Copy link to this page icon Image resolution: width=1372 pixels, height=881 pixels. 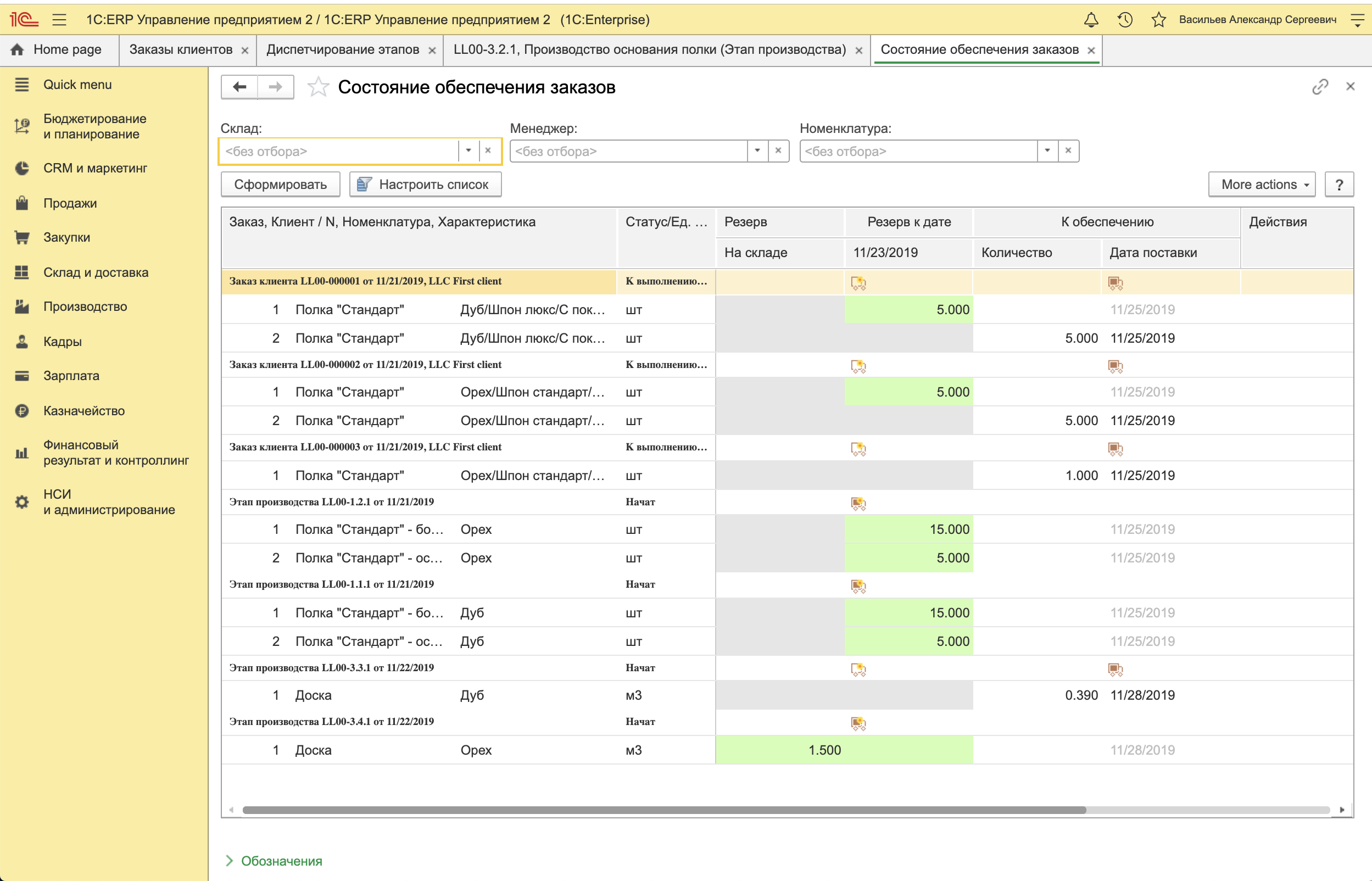coord(1319,87)
